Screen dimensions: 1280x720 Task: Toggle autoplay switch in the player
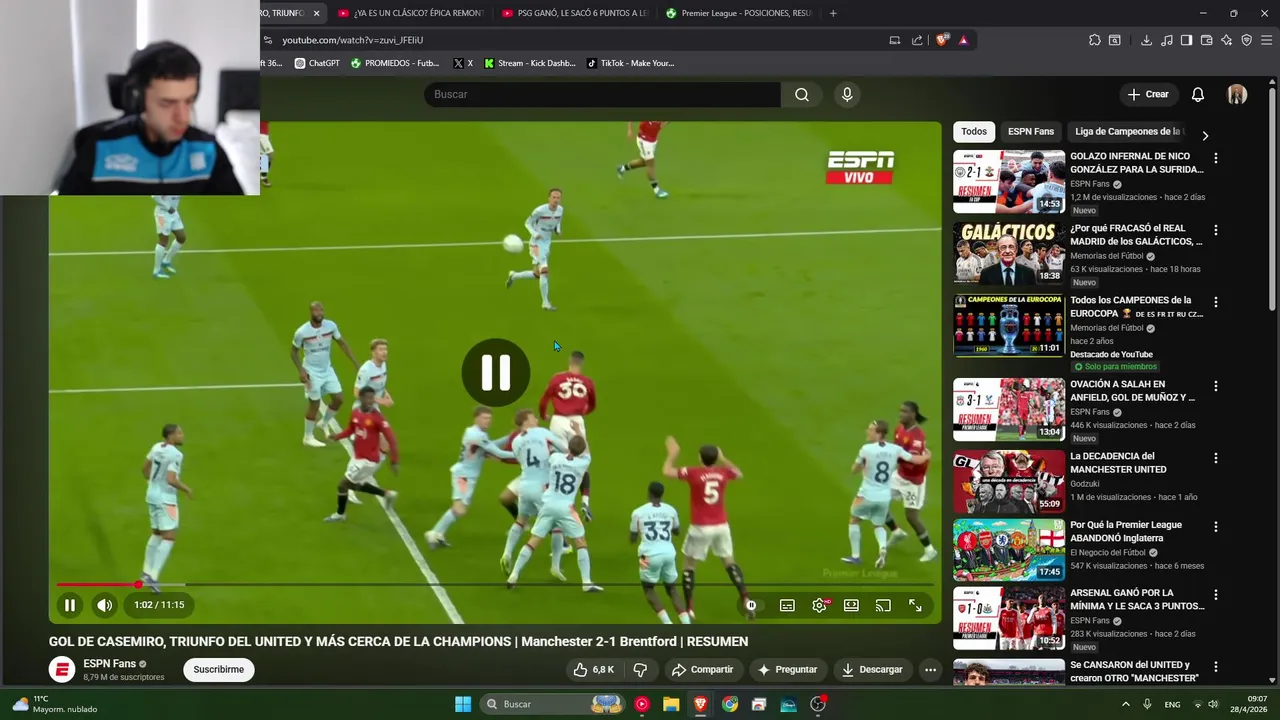[751, 605]
